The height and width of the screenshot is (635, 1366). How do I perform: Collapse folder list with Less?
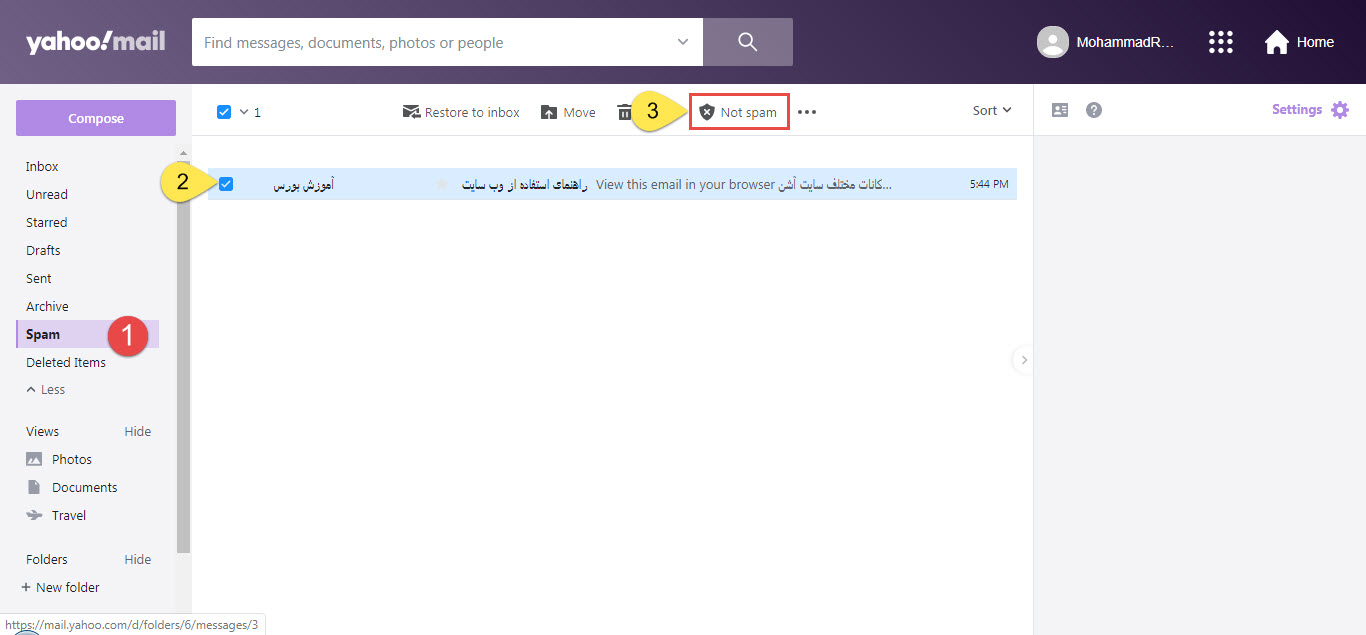tap(45, 390)
